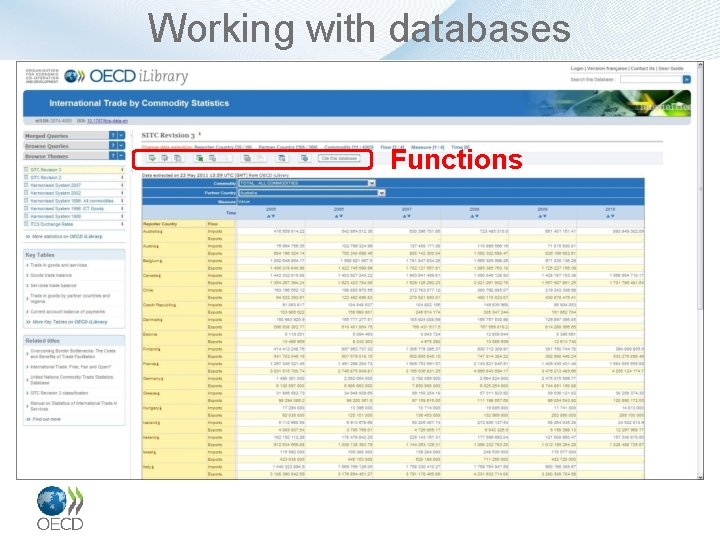
Task: Click info marker next to Australia row
Action: click(161, 232)
